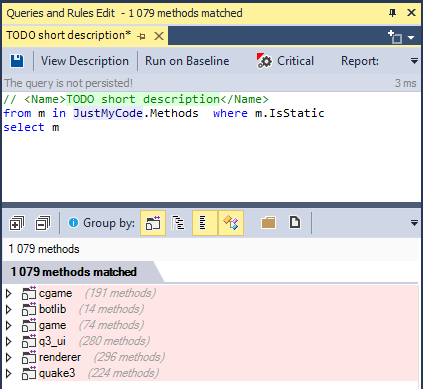This screenshot has width=423, height=389.
Task: Save the query with the floppy disk icon
Action: [x=17, y=61]
